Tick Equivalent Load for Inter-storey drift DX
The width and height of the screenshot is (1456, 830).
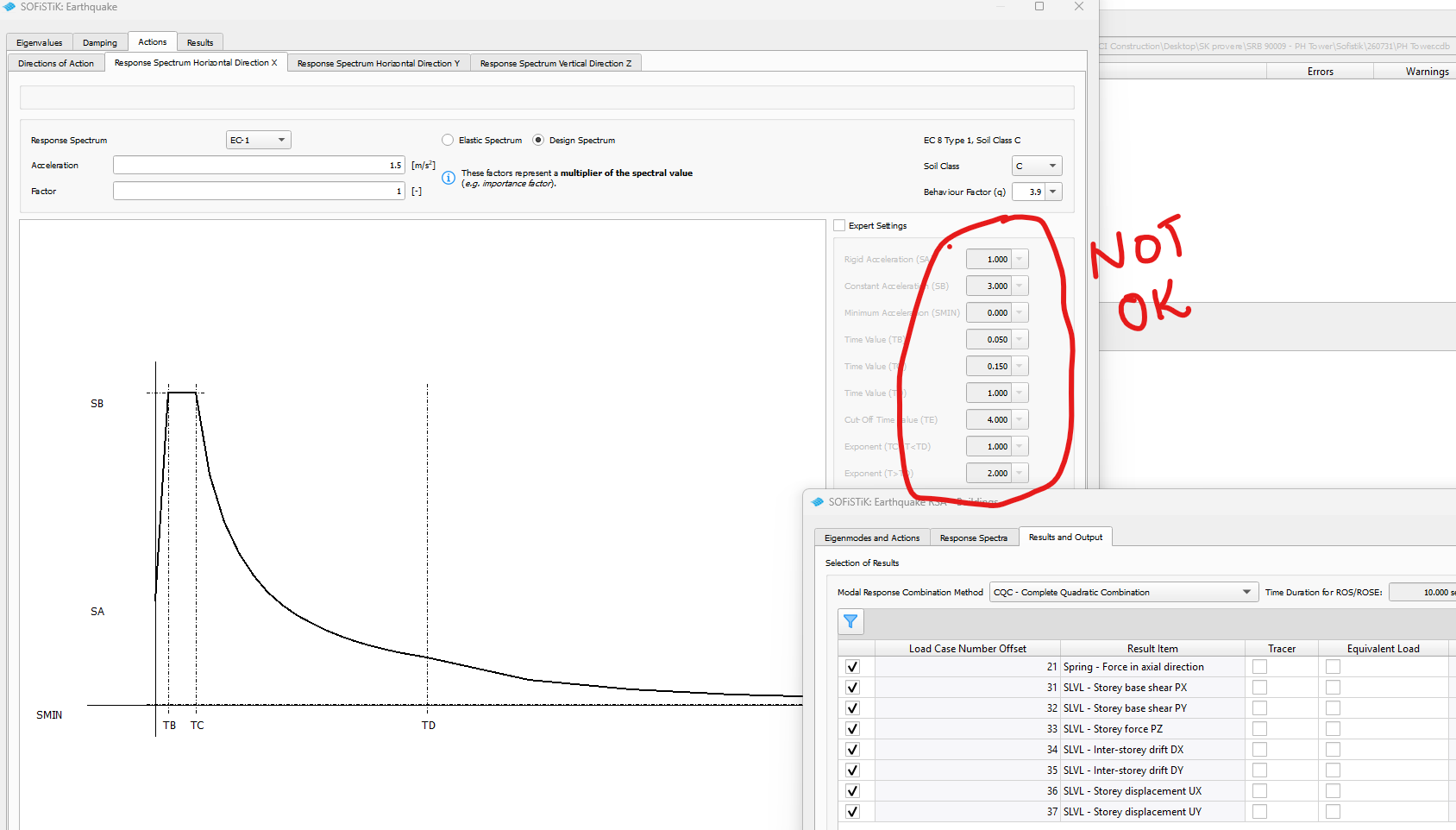tap(1333, 750)
